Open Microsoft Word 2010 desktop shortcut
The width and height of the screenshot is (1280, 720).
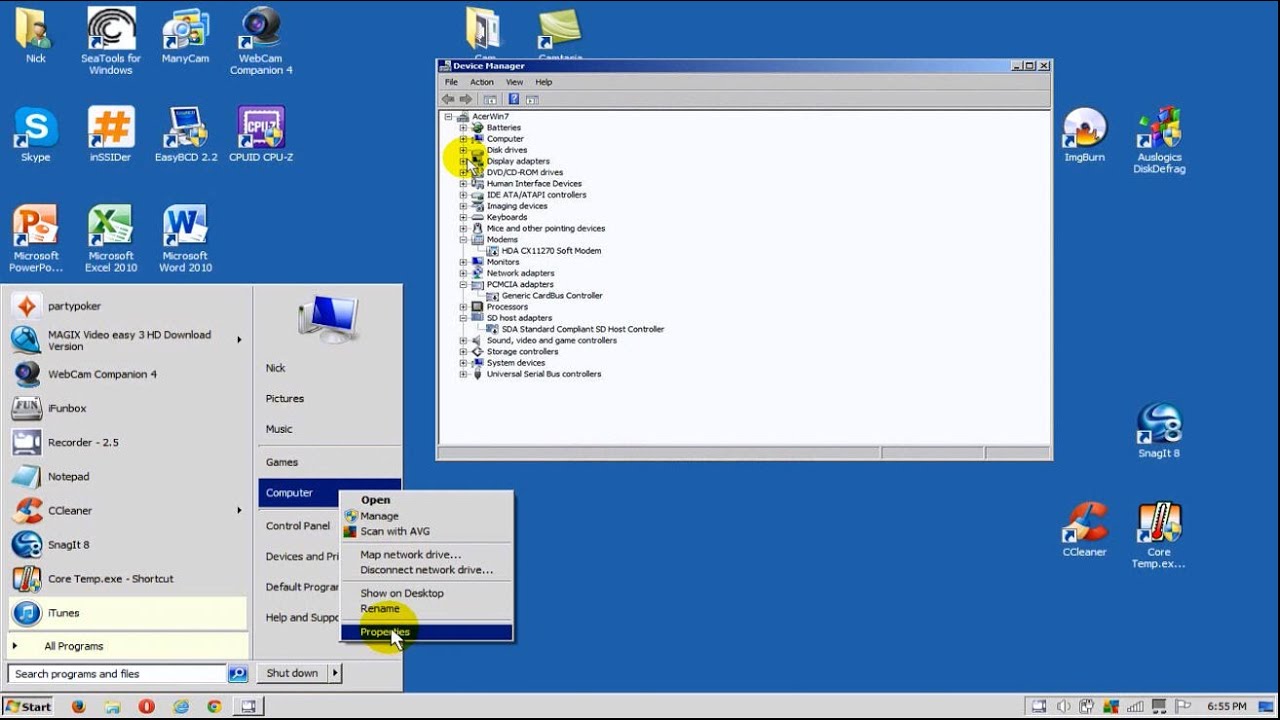coord(185,238)
